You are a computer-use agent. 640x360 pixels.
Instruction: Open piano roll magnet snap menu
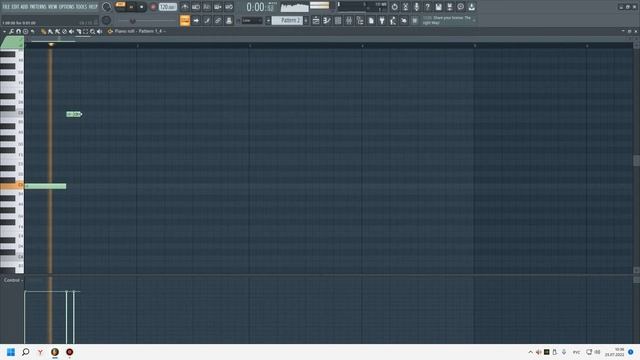point(18,31)
